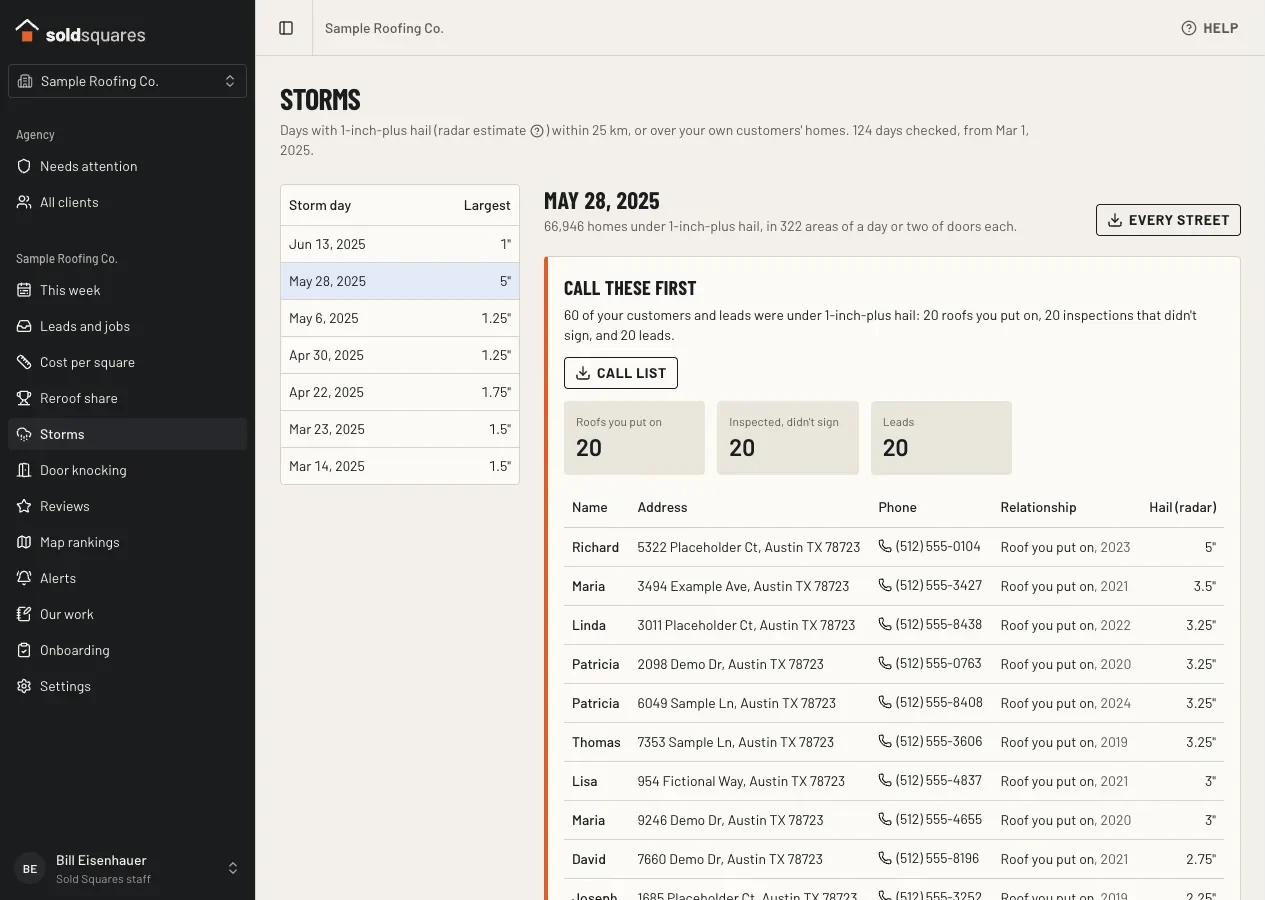Go to Map rankings

tap(127, 542)
